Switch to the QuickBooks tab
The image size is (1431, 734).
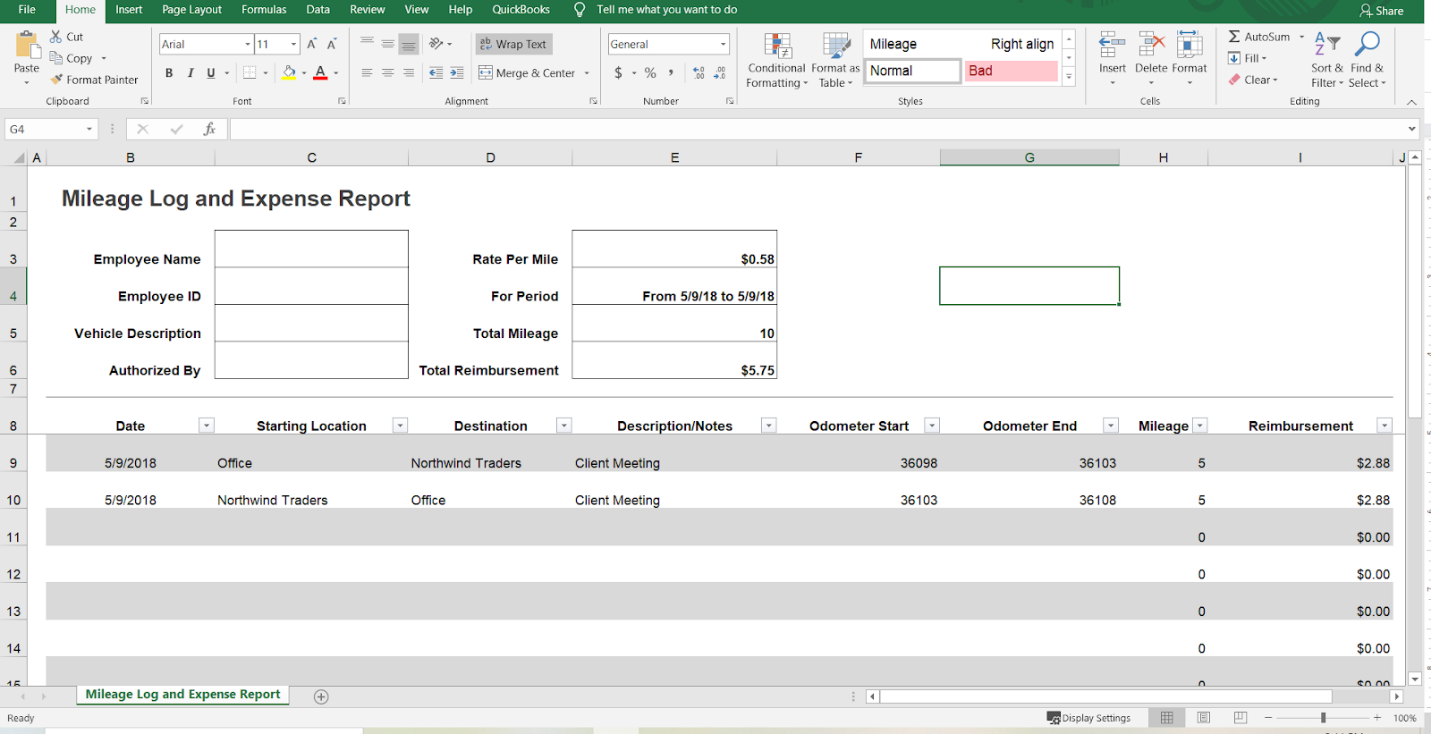(x=521, y=10)
